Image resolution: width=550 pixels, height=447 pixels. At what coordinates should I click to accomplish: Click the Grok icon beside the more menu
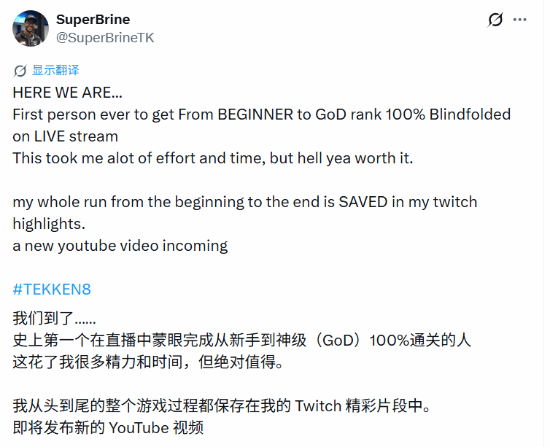tap(495, 20)
